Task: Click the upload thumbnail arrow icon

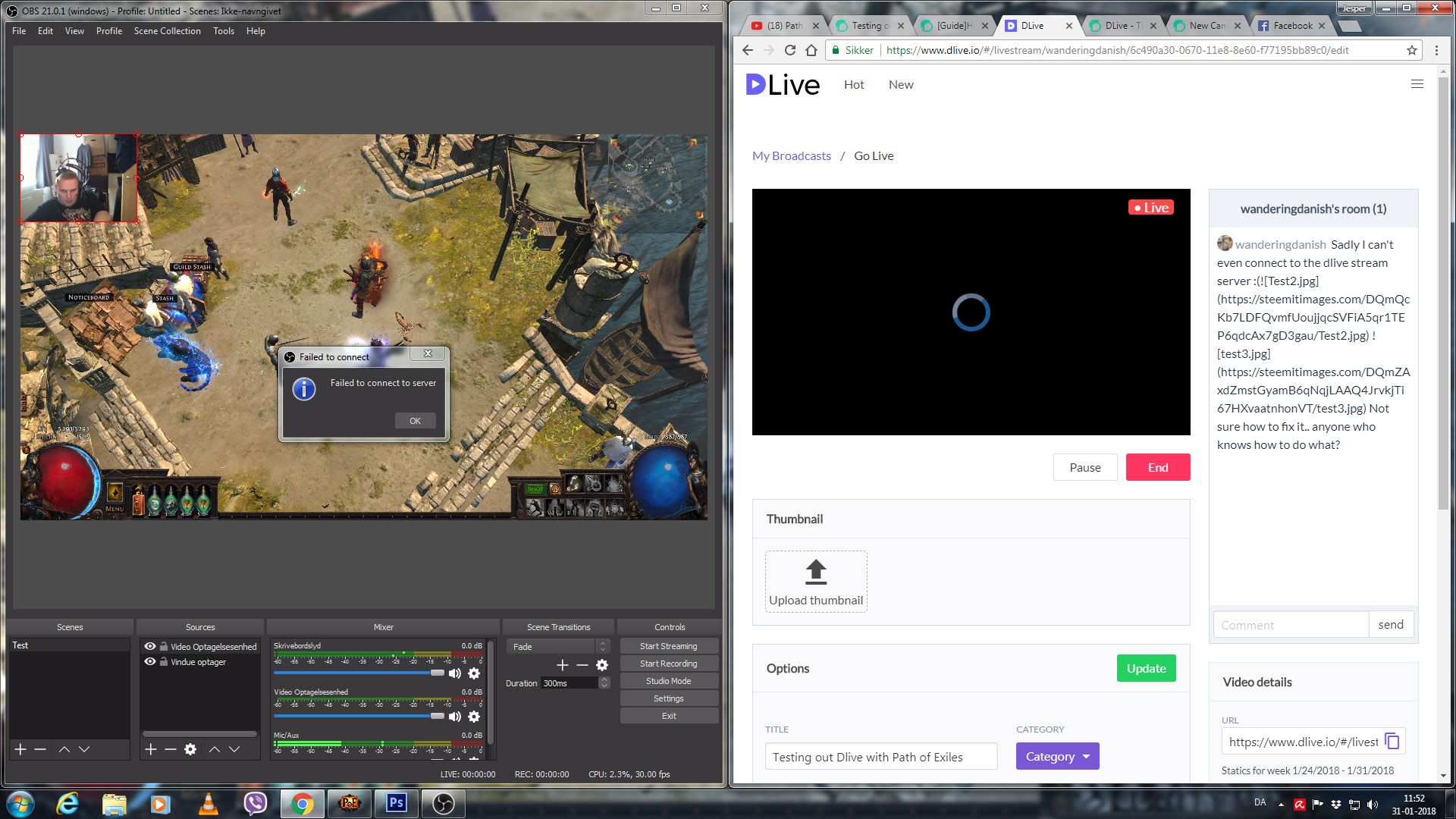Action: tap(816, 573)
